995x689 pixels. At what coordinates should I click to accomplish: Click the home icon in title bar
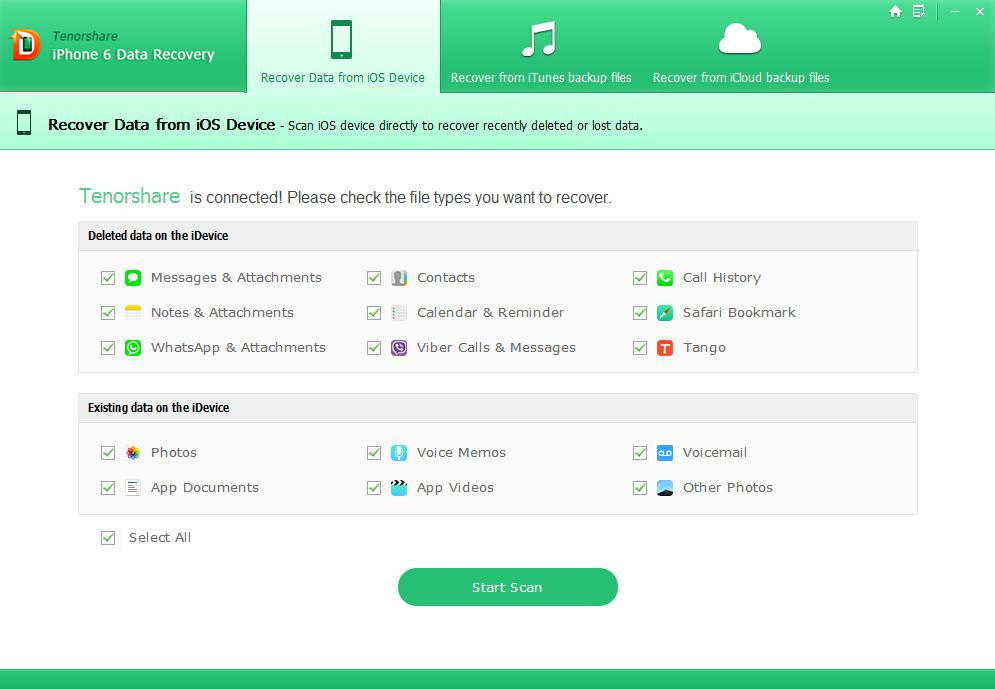click(895, 11)
